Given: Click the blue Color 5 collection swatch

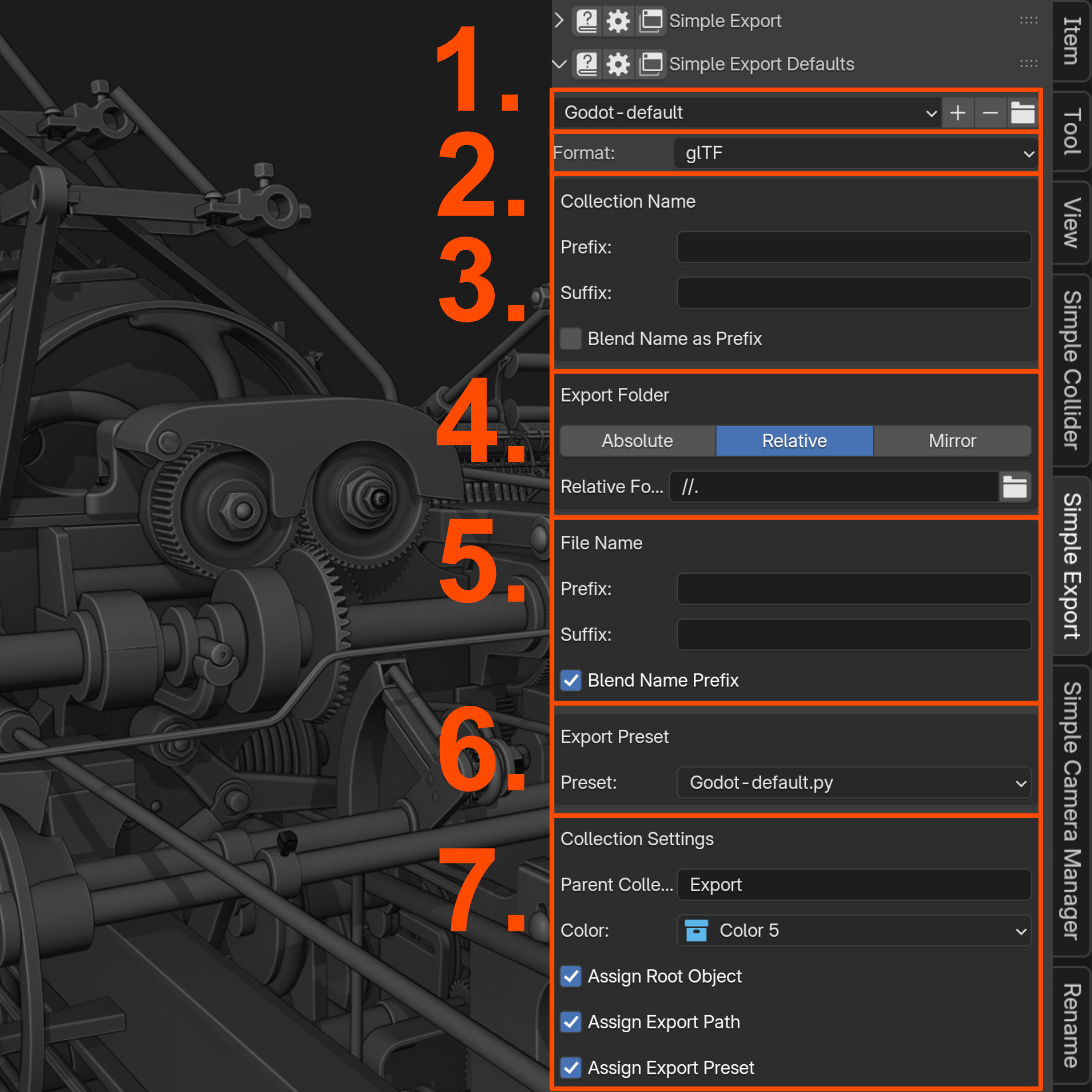Looking at the screenshot, I should (x=696, y=930).
